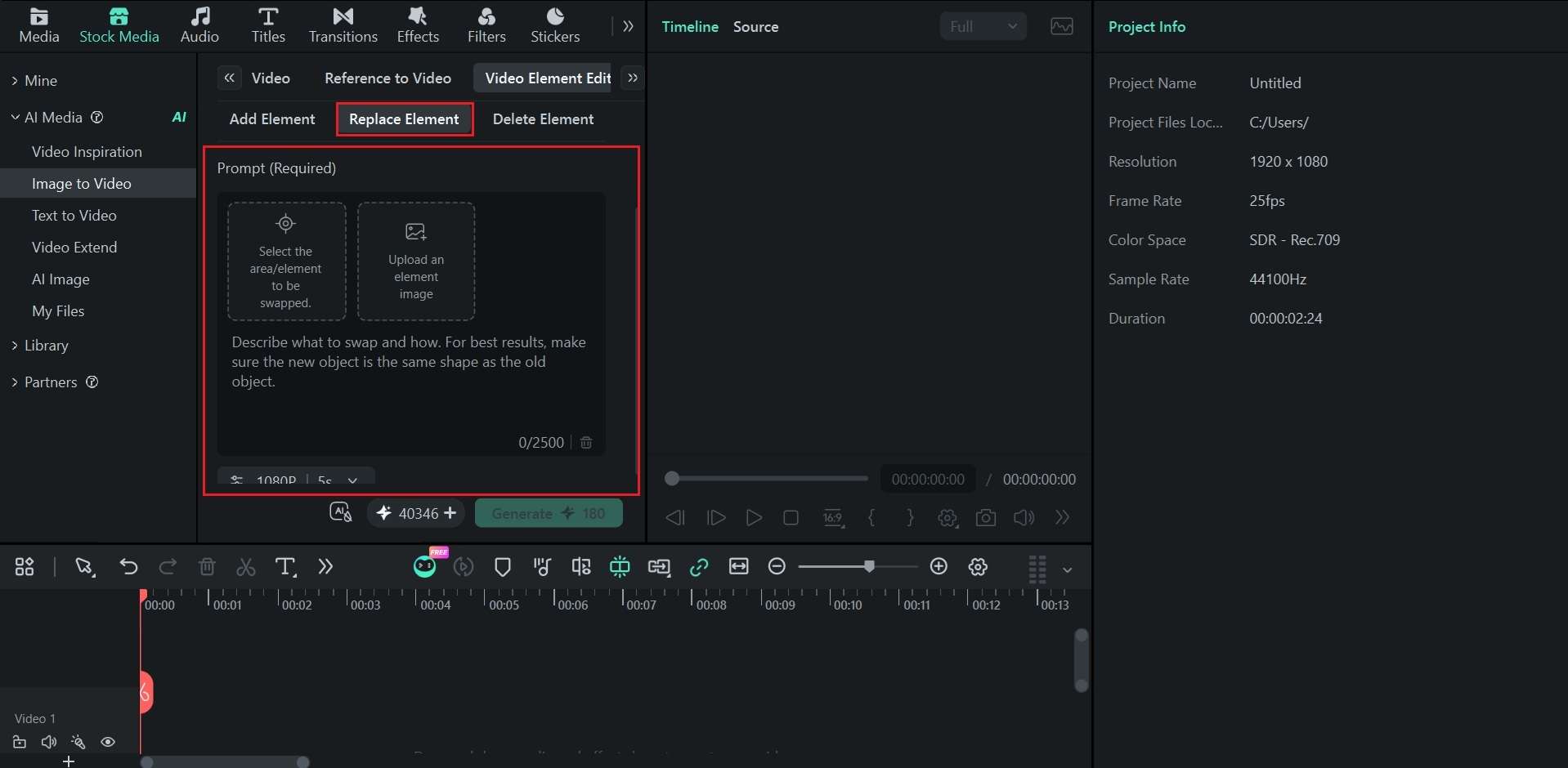Open the Transitions tab
1568x768 pixels.
click(343, 25)
